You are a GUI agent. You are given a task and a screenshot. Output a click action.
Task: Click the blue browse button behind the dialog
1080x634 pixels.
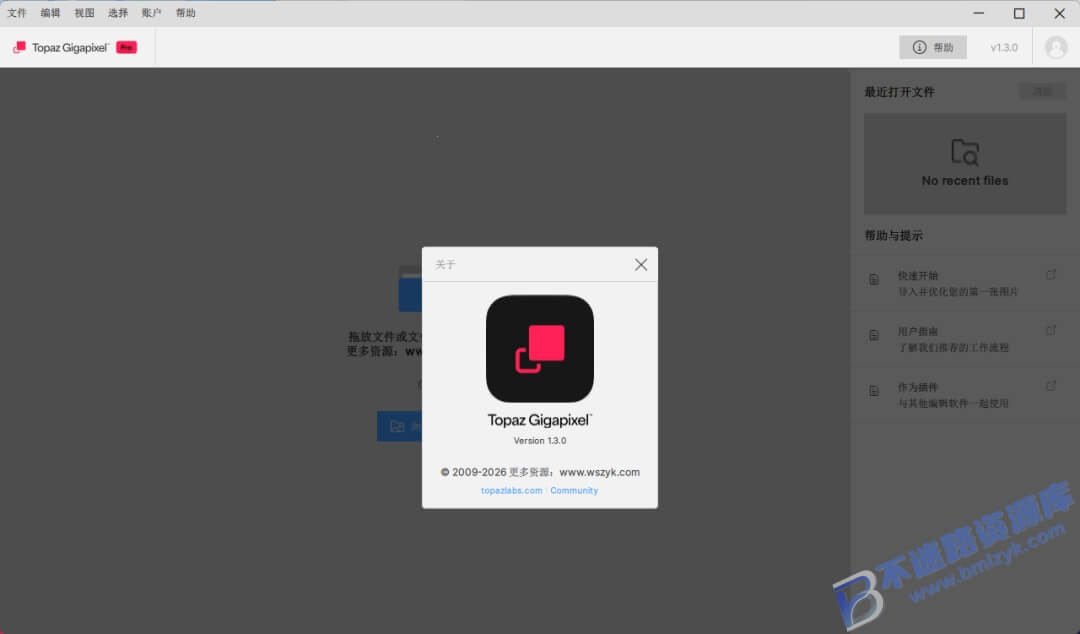[399, 427]
